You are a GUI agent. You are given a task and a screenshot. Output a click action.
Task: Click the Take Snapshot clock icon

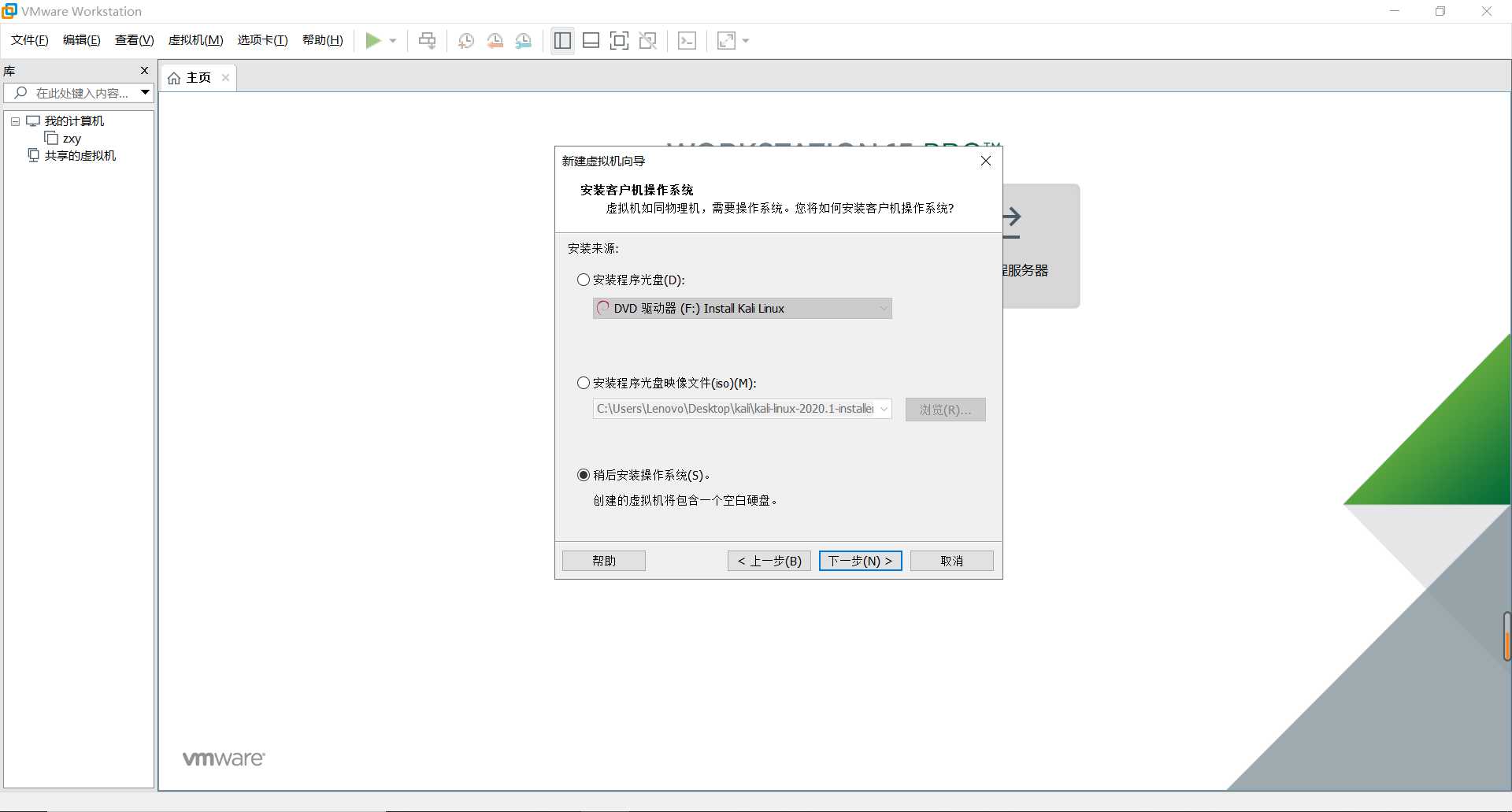click(x=466, y=41)
